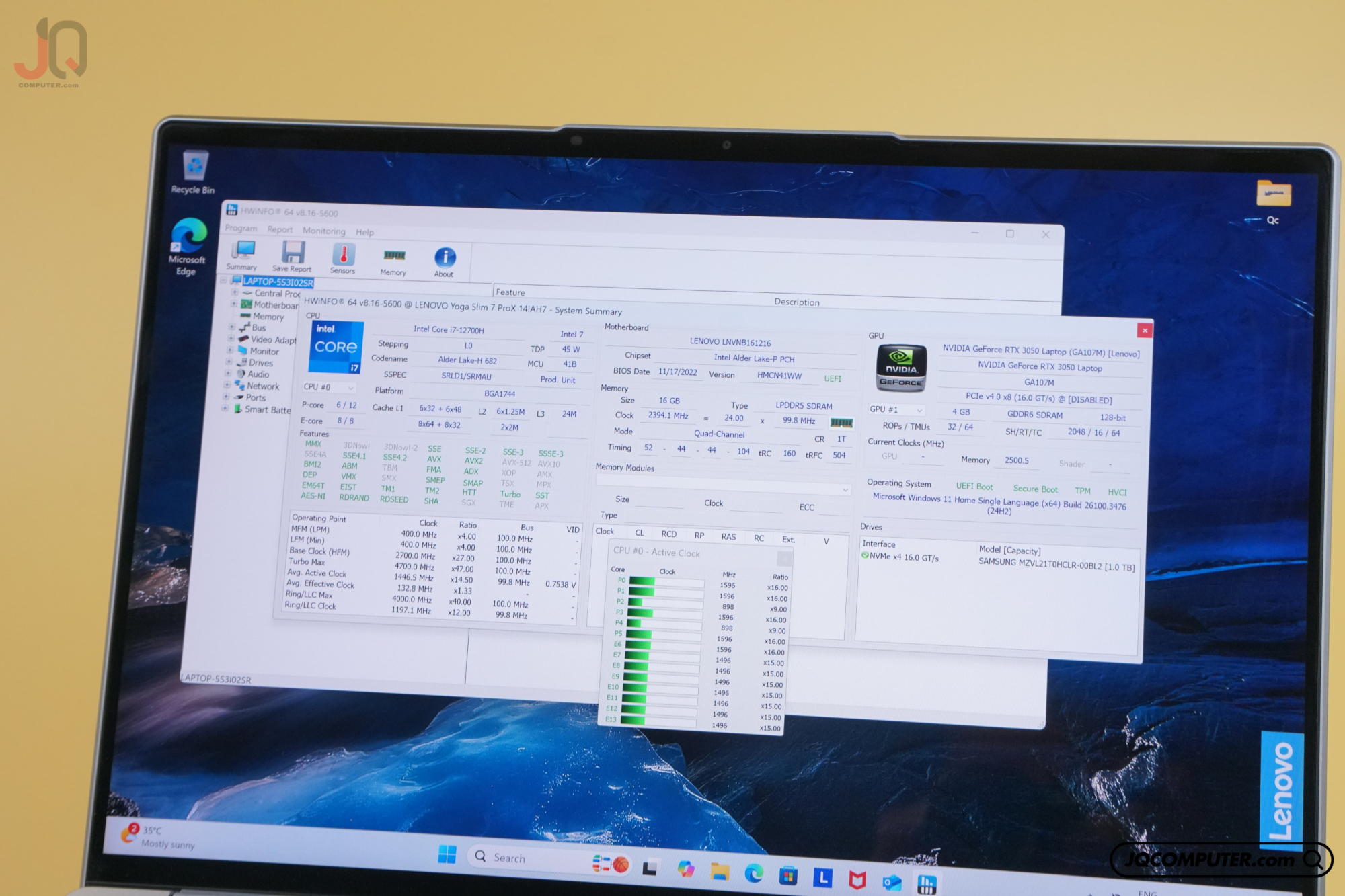The height and width of the screenshot is (896, 1345).
Task: Select Drives tree node
Action: pos(261,363)
